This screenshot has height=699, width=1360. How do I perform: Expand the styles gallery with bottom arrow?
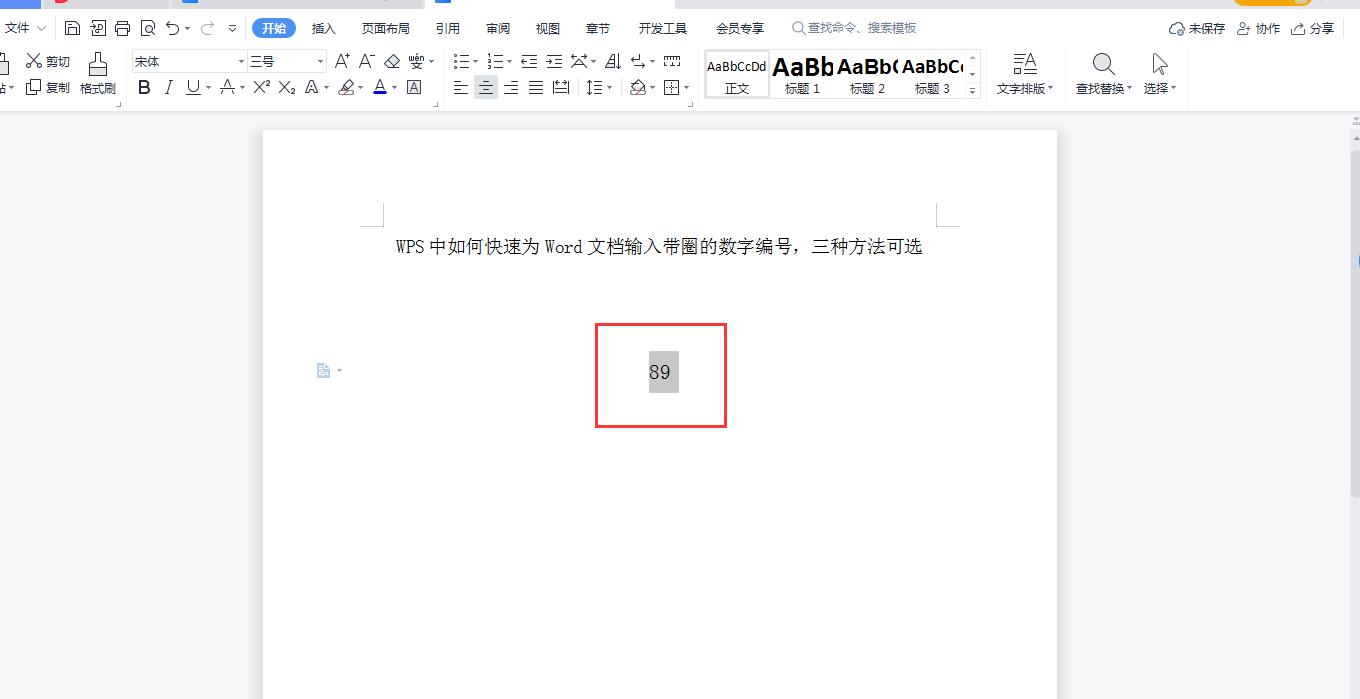972,90
